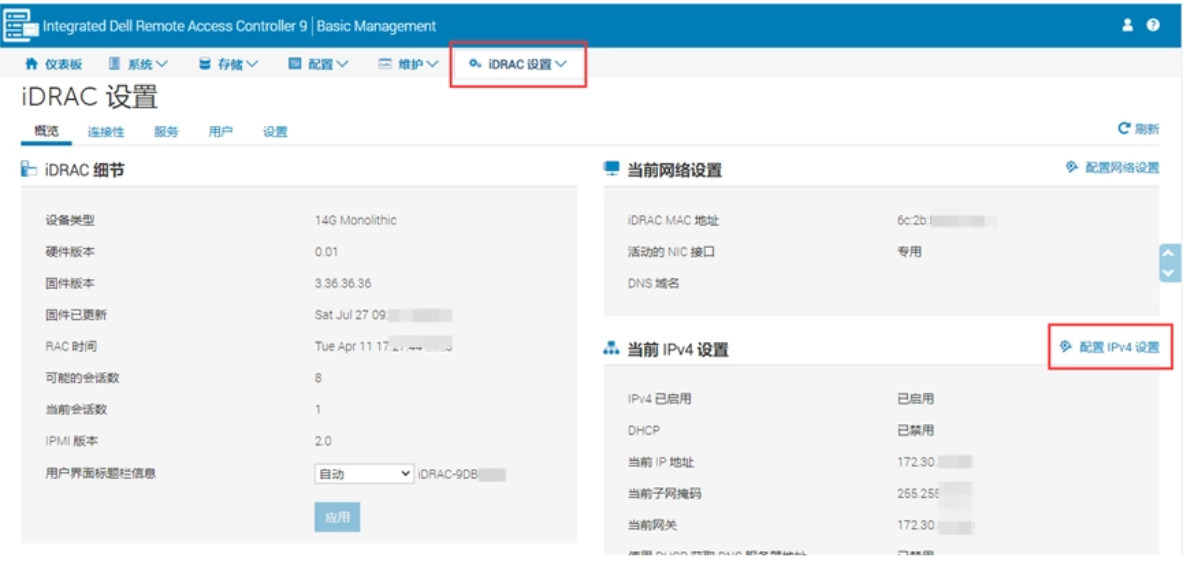Click the 当前会话数 label
1183x567 pixels.
(x=76, y=409)
